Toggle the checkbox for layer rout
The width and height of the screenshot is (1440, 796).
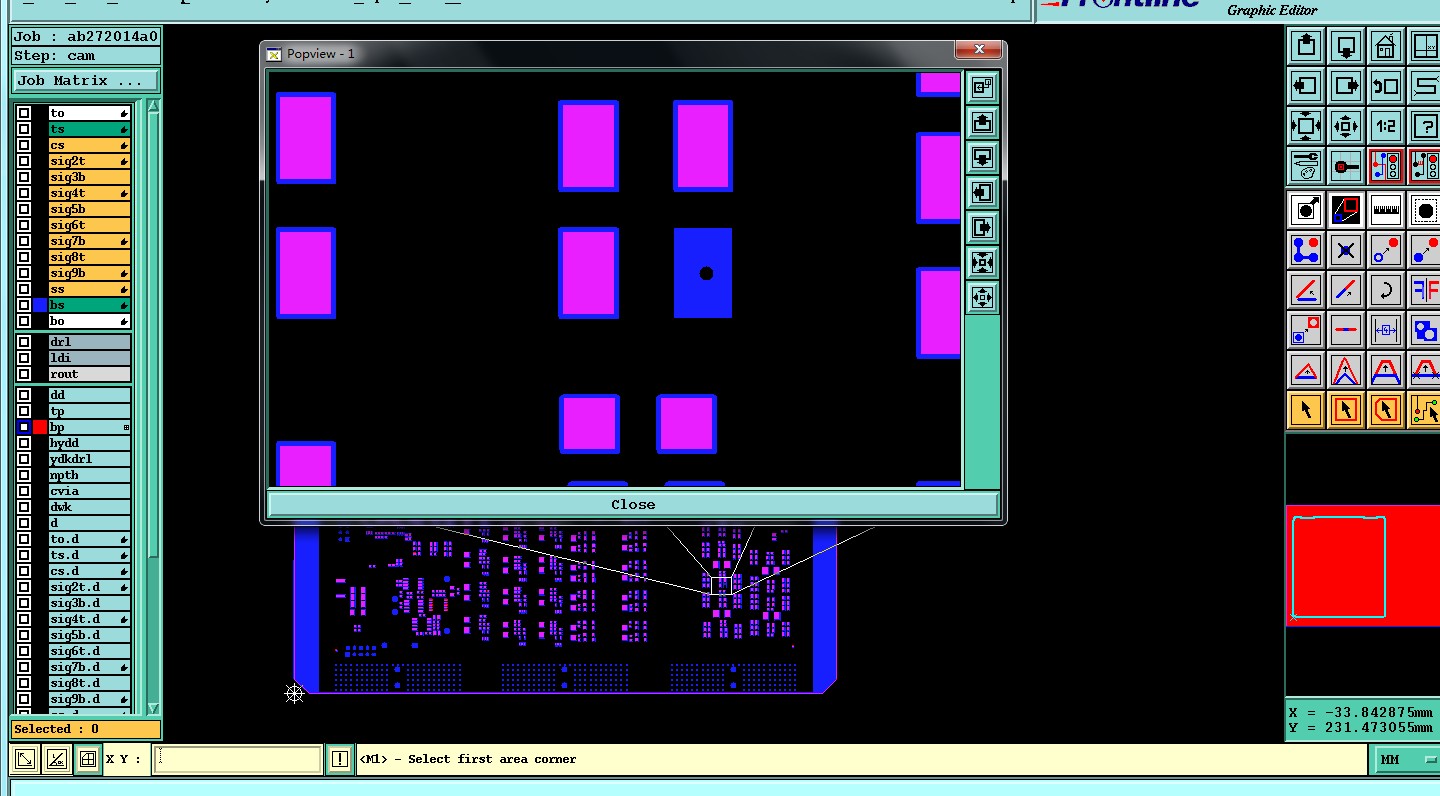[24, 374]
